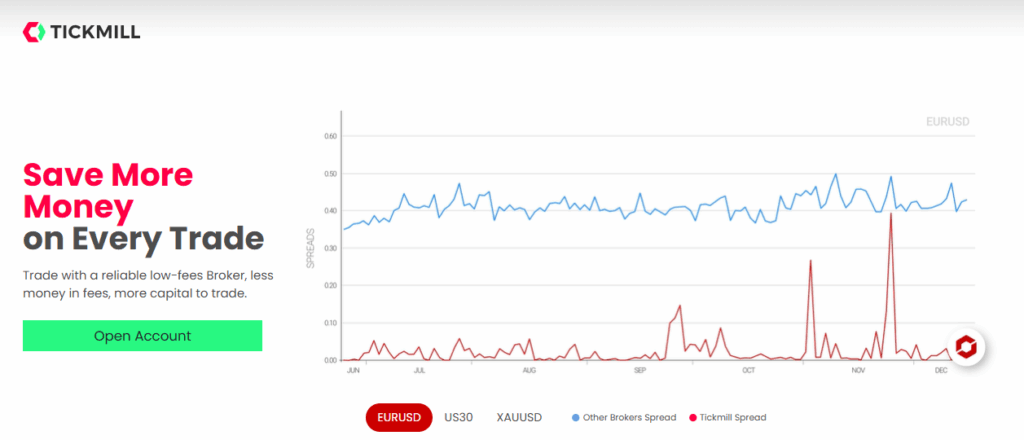
Task: Click the OCT x-axis label
Action: (x=748, y=371)
